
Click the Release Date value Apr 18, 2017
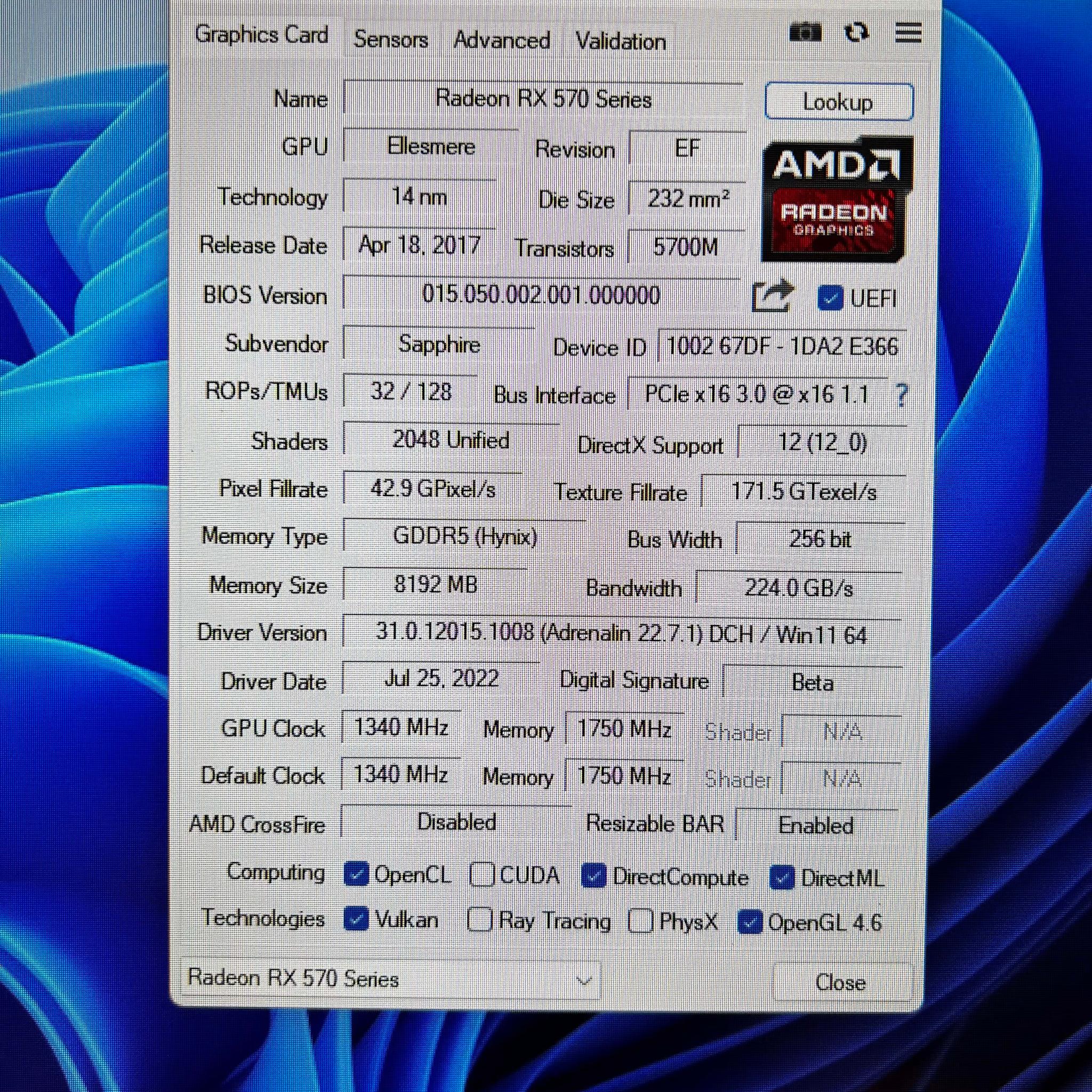(x=420, y=245)
